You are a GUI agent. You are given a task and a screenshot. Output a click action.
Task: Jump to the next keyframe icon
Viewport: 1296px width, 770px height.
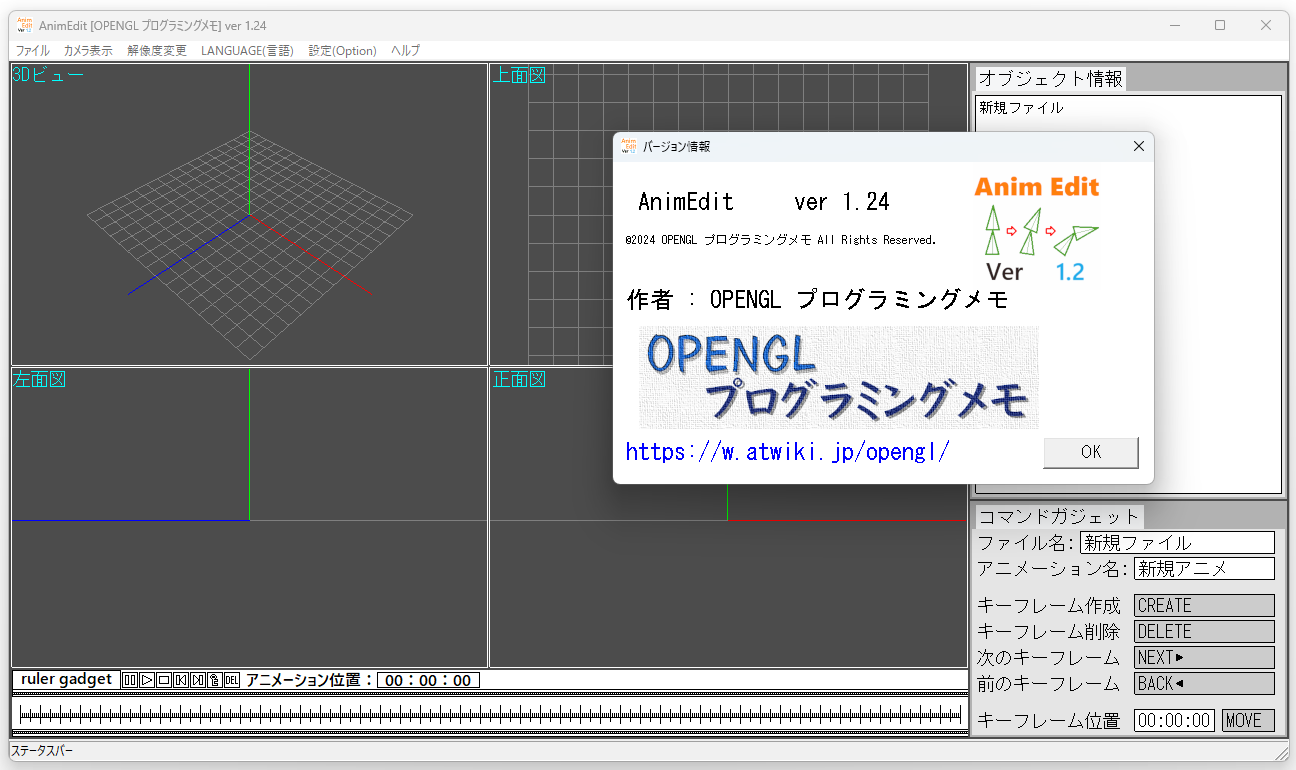pyautogui.click(x=198, y=680)
